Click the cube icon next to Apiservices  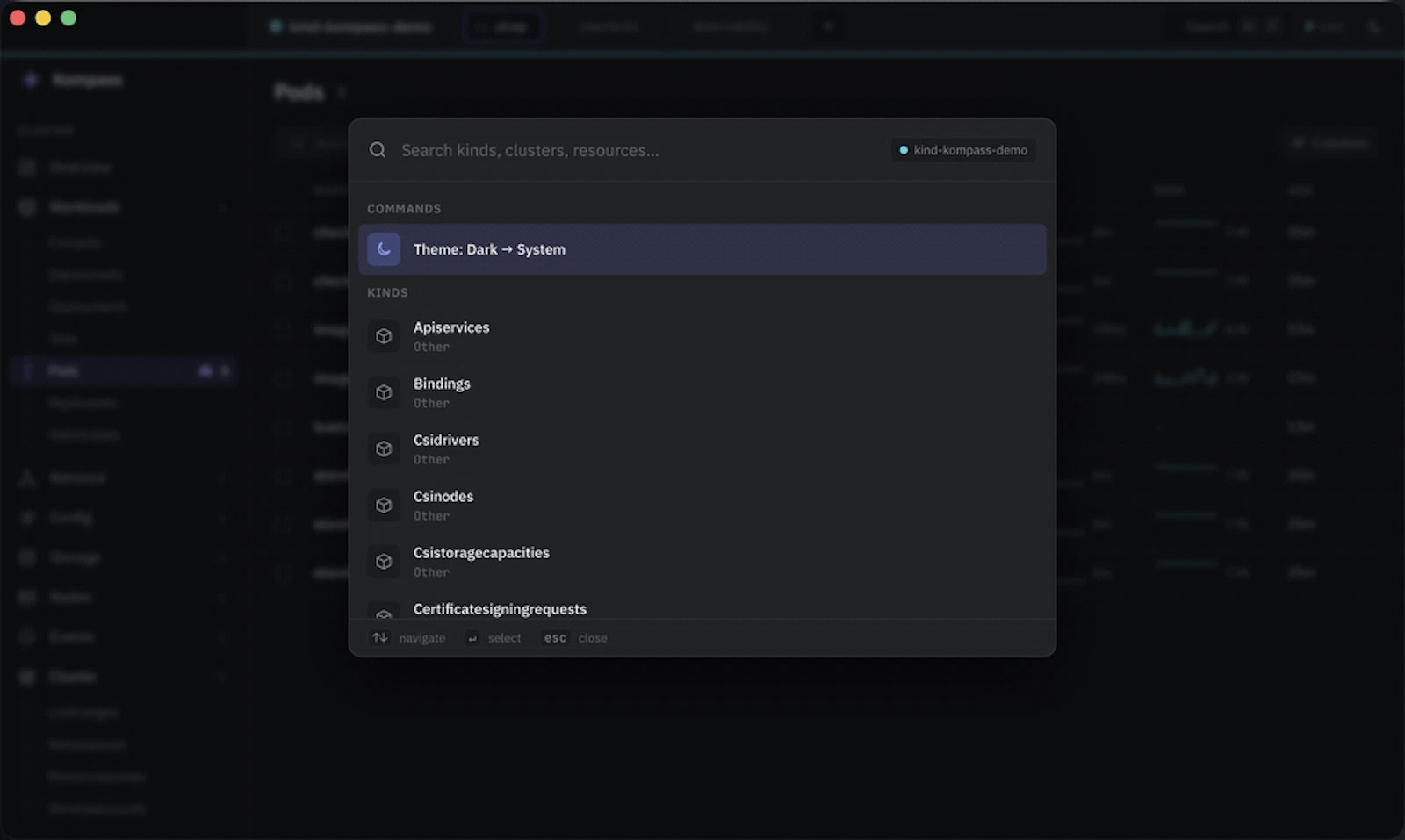coord(384,336)
